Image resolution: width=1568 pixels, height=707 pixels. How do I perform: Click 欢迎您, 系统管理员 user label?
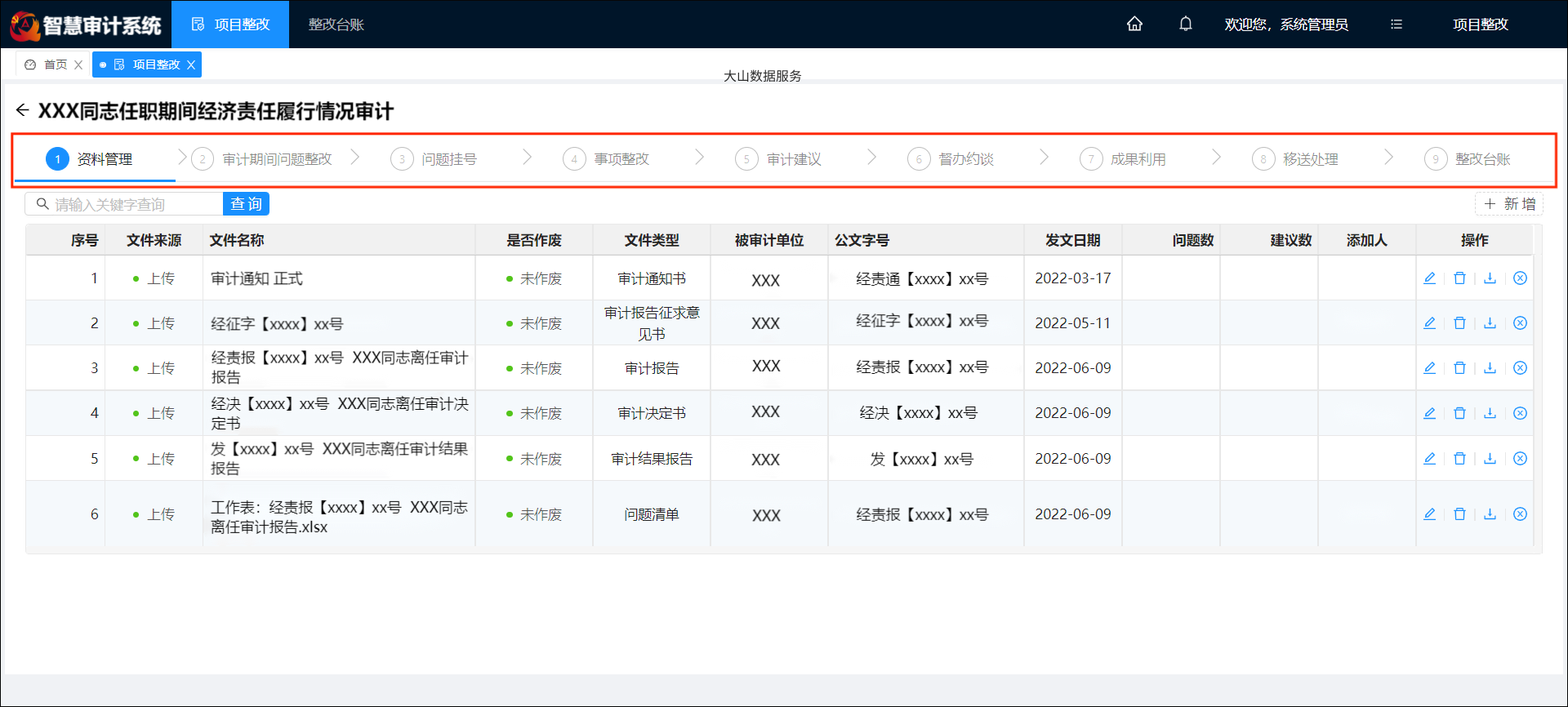tap(1286, 24)
